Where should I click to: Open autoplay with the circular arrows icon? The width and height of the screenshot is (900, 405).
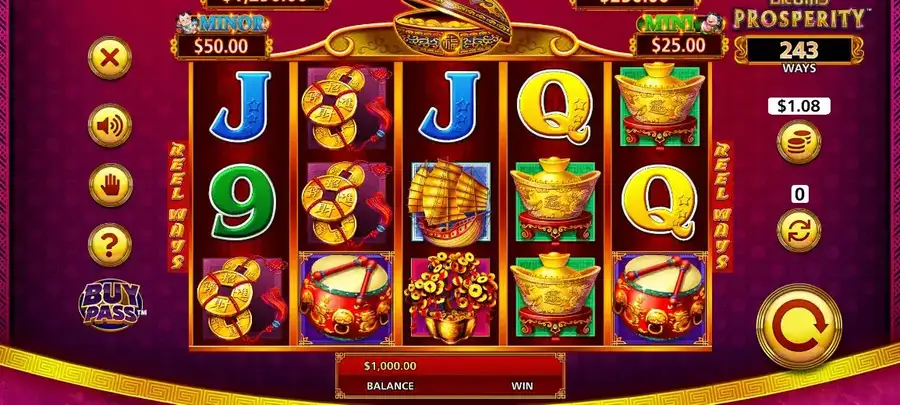click(x=798, y=230)
